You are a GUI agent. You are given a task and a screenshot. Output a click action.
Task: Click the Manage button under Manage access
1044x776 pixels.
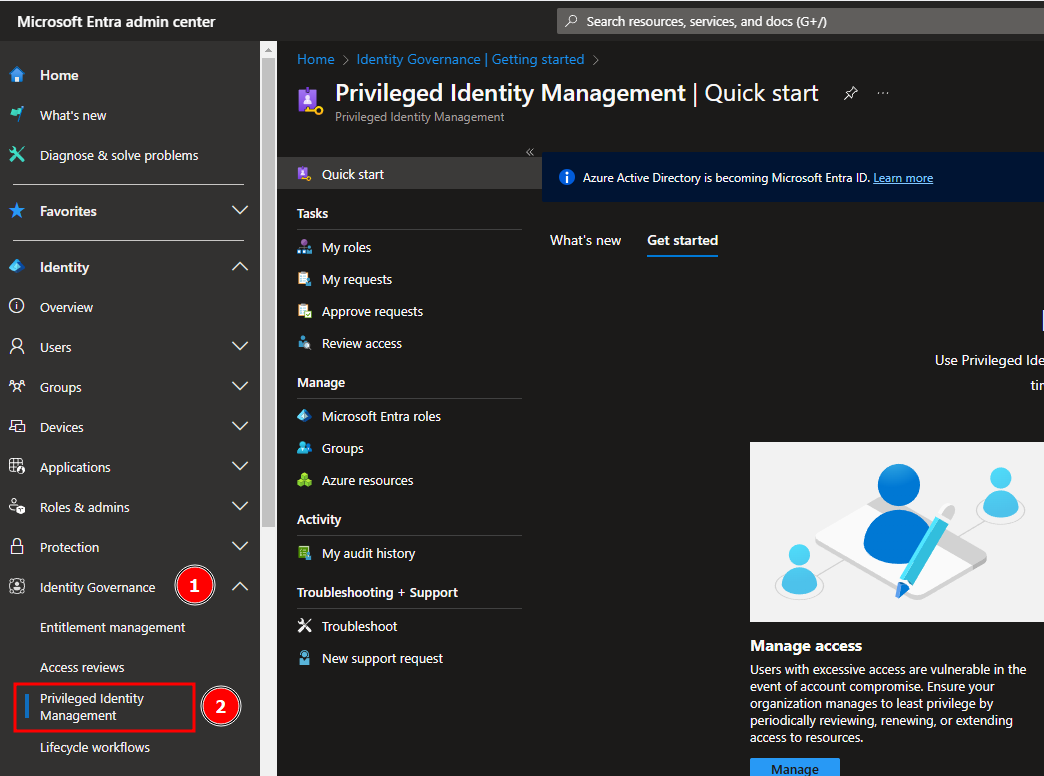794,768
